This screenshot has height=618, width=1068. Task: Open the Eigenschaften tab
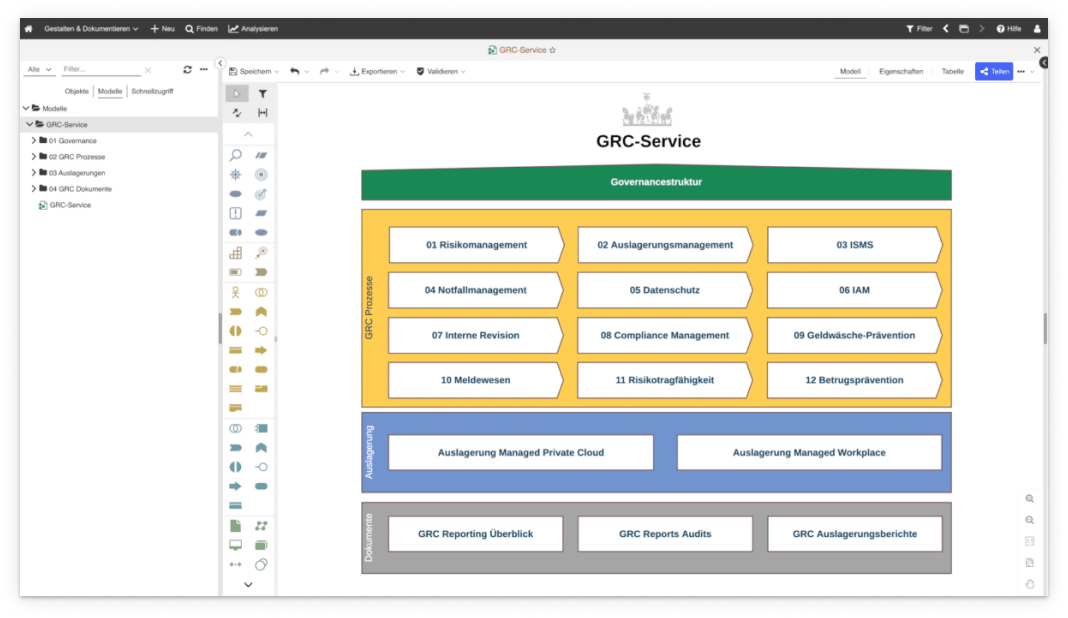pos(900,72)
